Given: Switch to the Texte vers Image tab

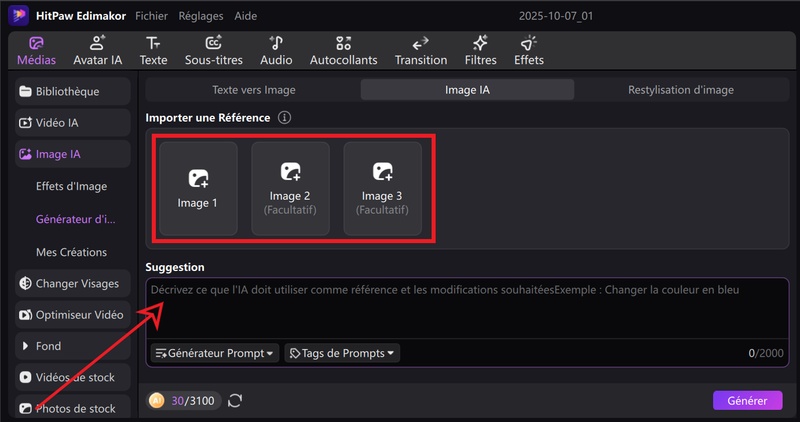Looking at the screenshot, I should click(253, 90).
